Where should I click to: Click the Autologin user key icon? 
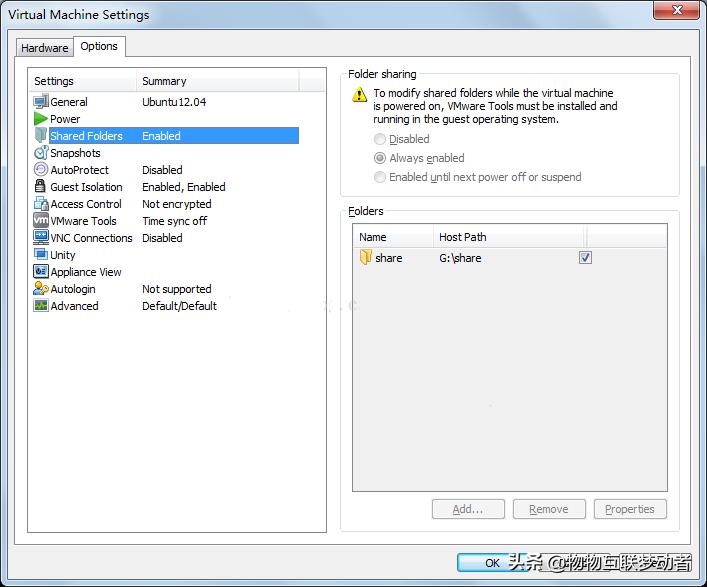pos(41,288)
